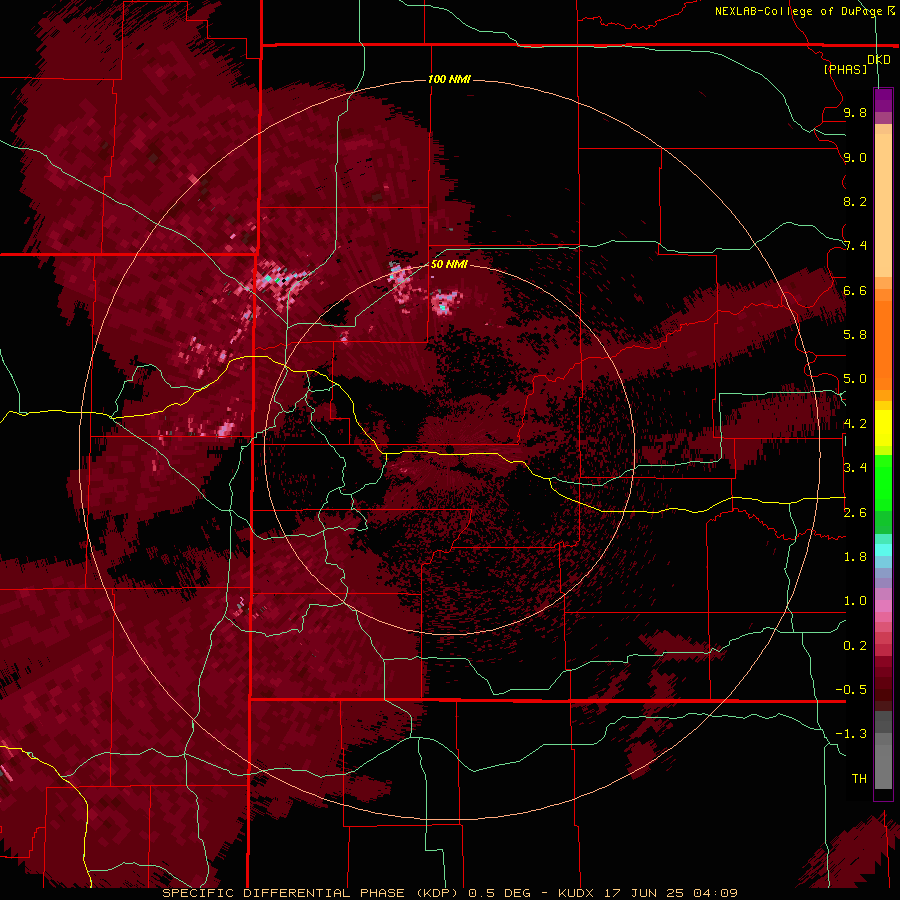Click the KUDX radar station identifier
This screenshot has width=900, height=900.
[577, 893]
